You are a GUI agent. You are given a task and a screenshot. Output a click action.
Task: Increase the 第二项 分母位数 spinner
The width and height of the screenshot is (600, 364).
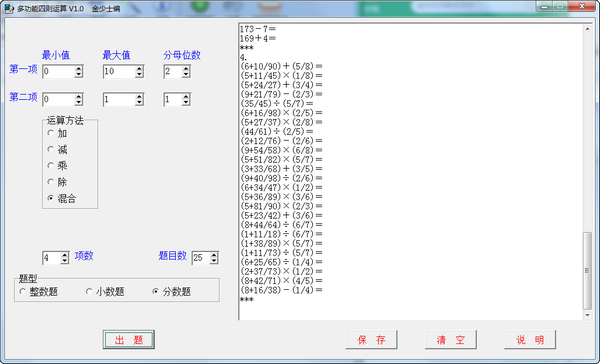[x=186, y=96]
